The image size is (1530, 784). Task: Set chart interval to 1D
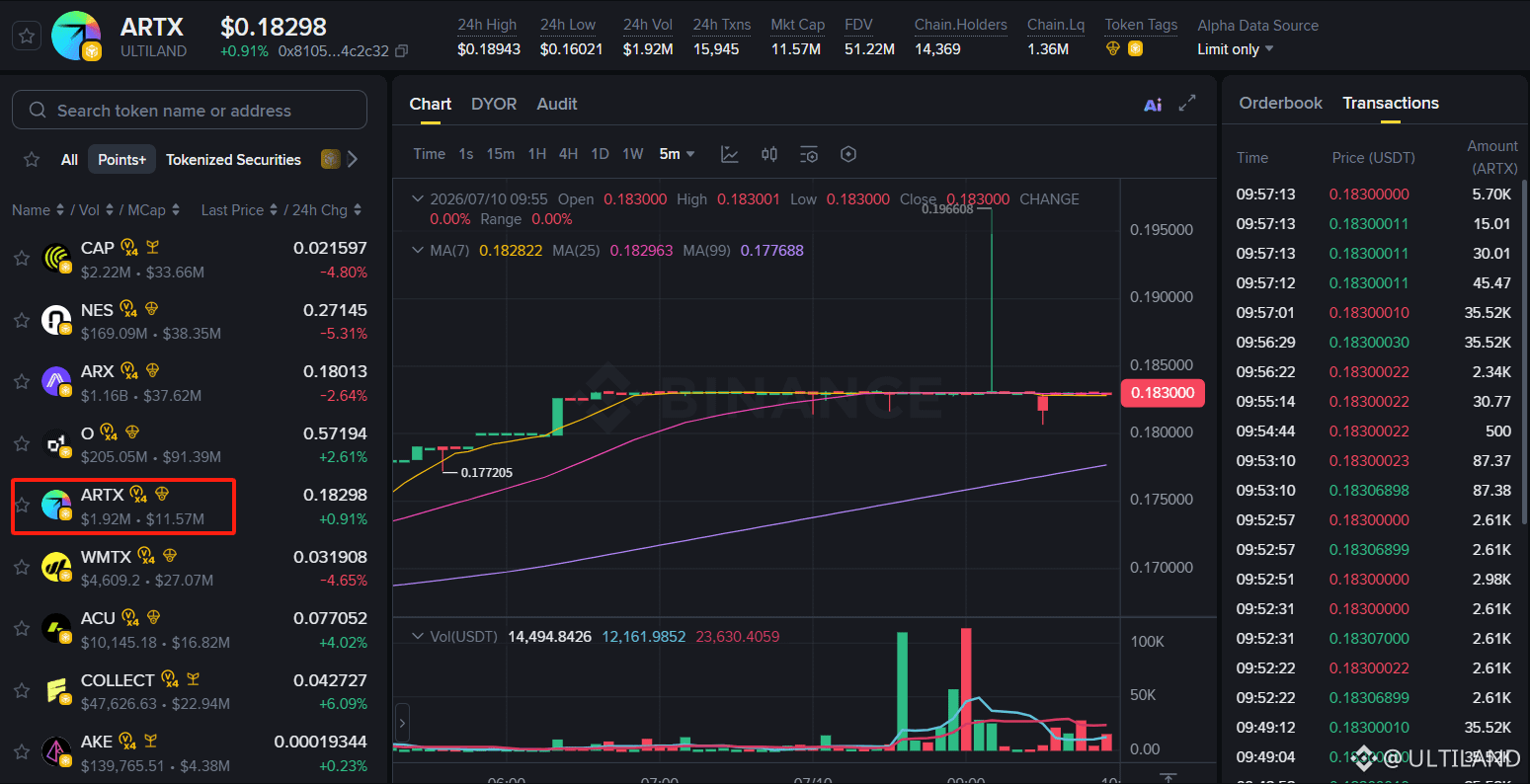point(600,154)
